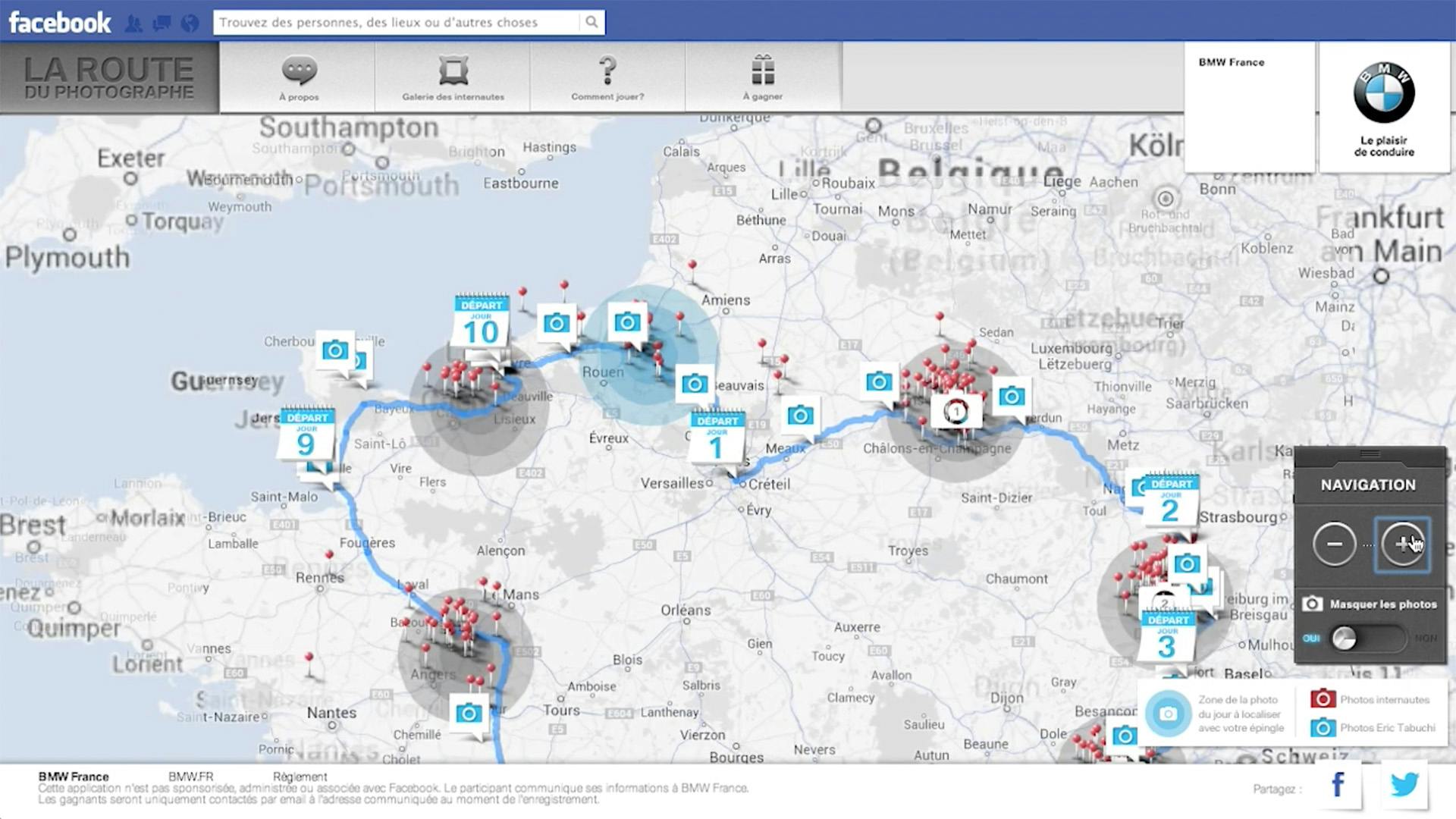Open blue camera photo south of Angers
This screenshot has width=1456, height=819.
point(469,714)
